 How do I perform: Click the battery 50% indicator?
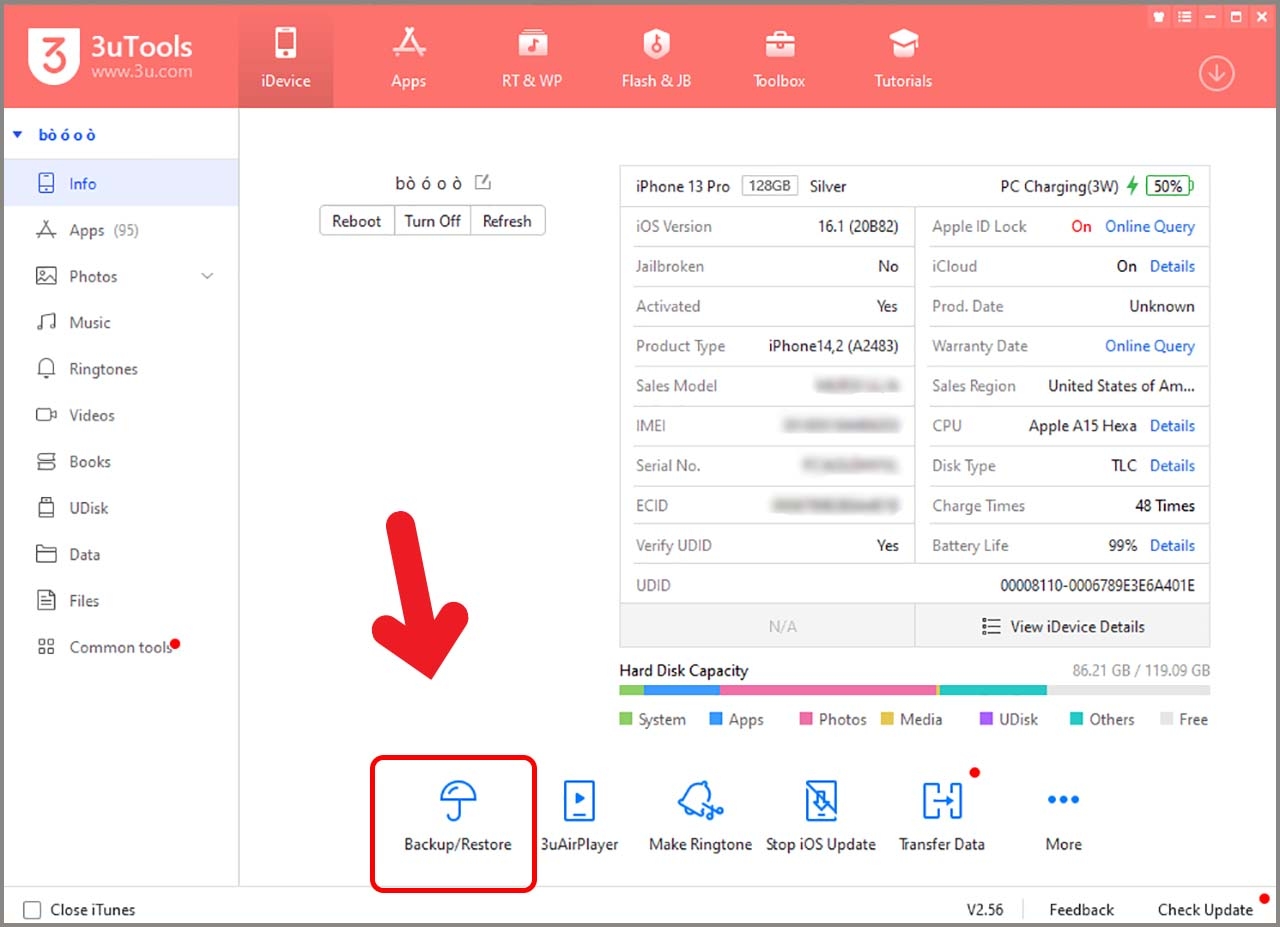[1169, 186]
